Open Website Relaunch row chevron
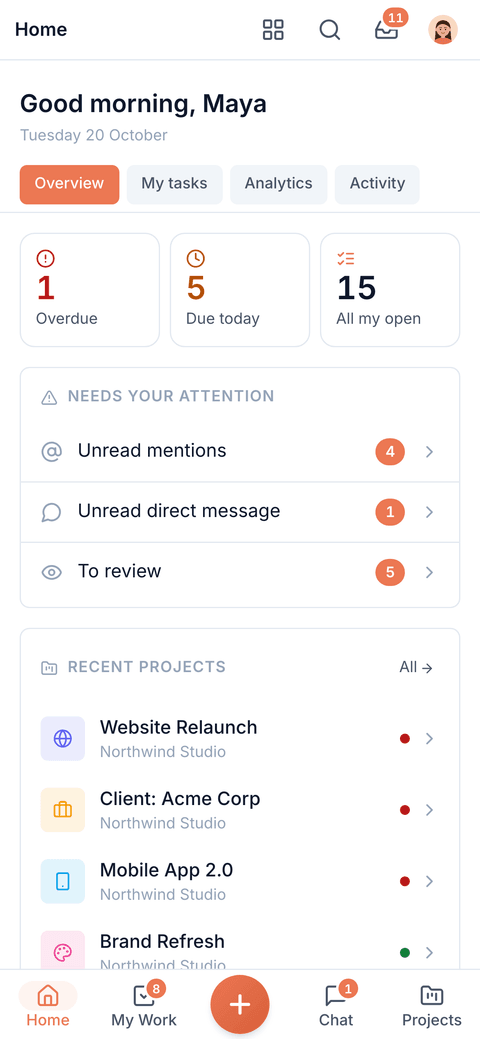The width and height of the screenshot is (480, 1039). 430,738
